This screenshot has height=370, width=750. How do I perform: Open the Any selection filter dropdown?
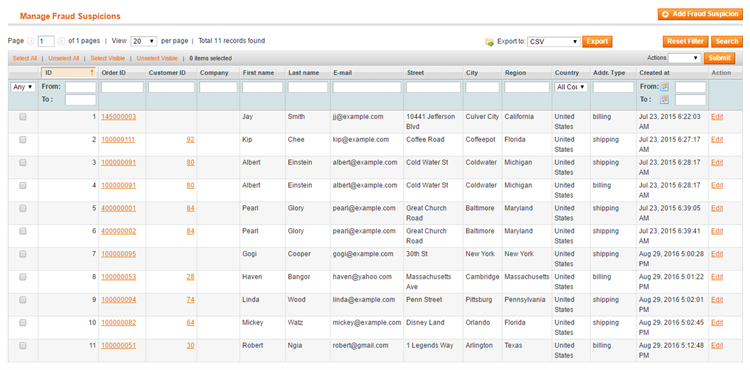[x=23, y=87]
